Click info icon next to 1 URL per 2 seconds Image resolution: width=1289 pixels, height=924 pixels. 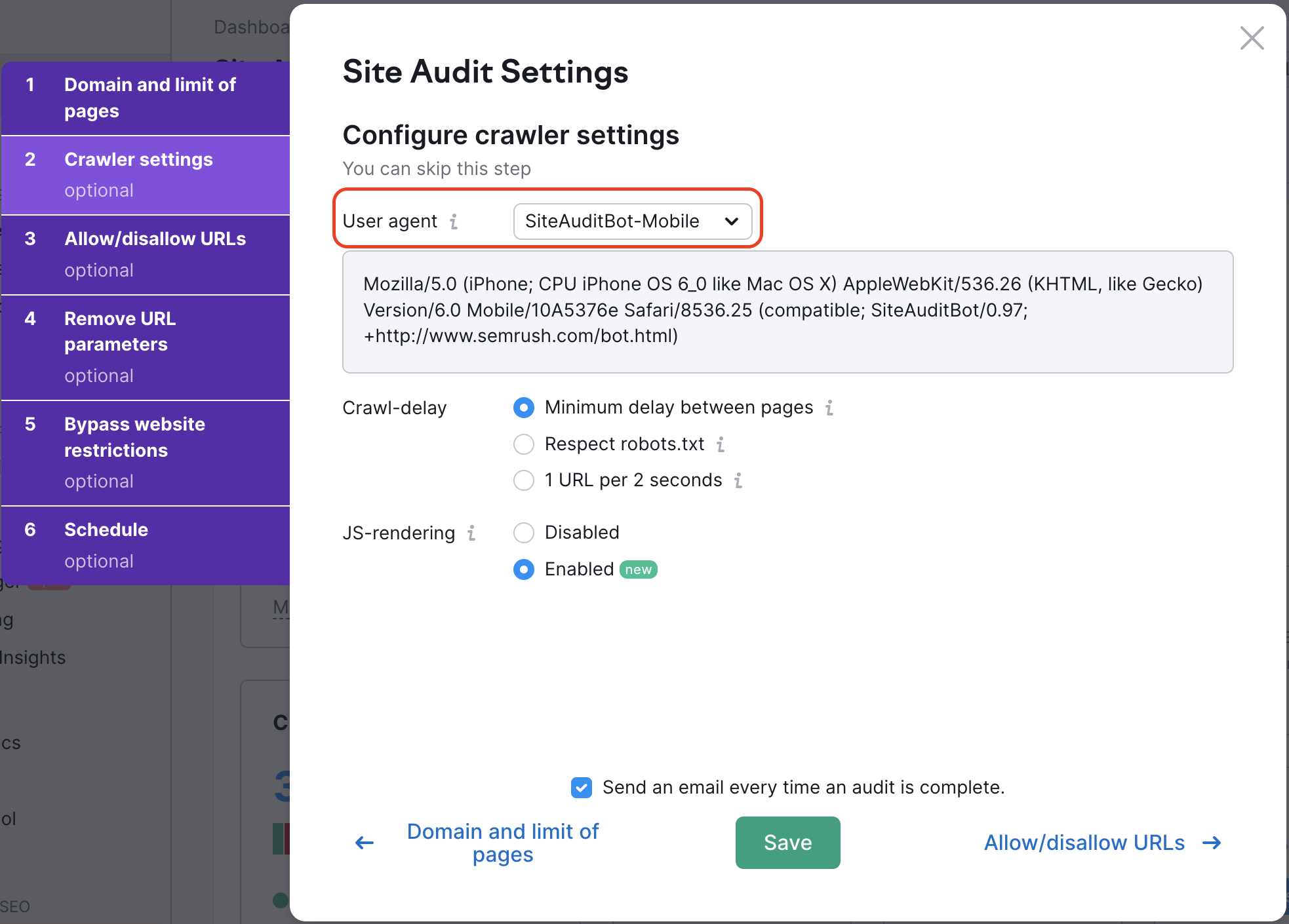[738, 480]
